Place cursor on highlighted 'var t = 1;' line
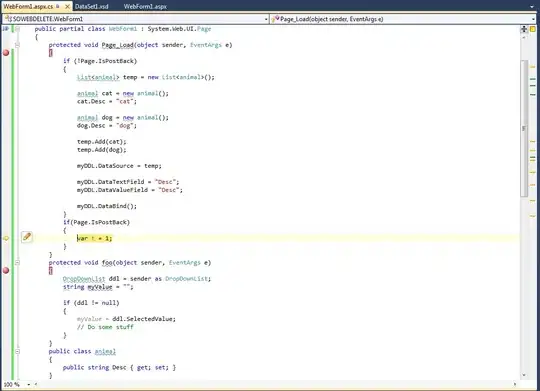This screenshot has width=540, height=391. (94, 238)
